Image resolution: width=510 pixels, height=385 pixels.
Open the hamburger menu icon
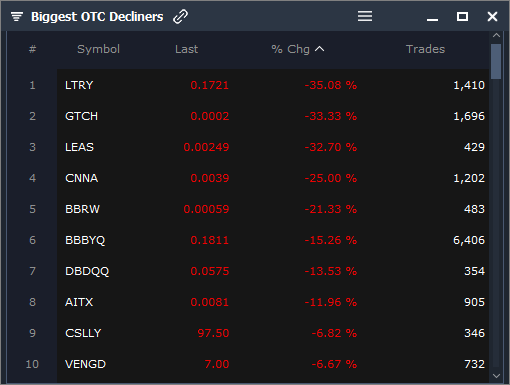coord(365,16)
